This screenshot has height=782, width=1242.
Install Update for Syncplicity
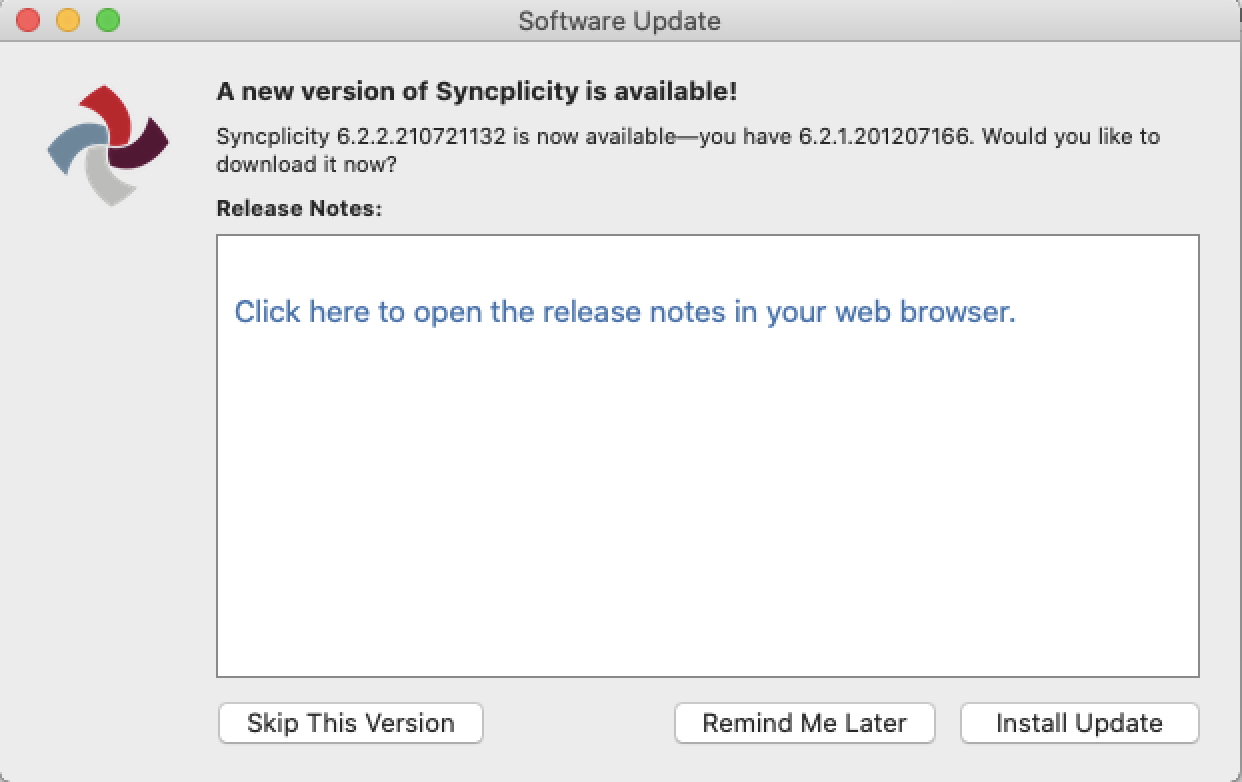coord(1080,723)
